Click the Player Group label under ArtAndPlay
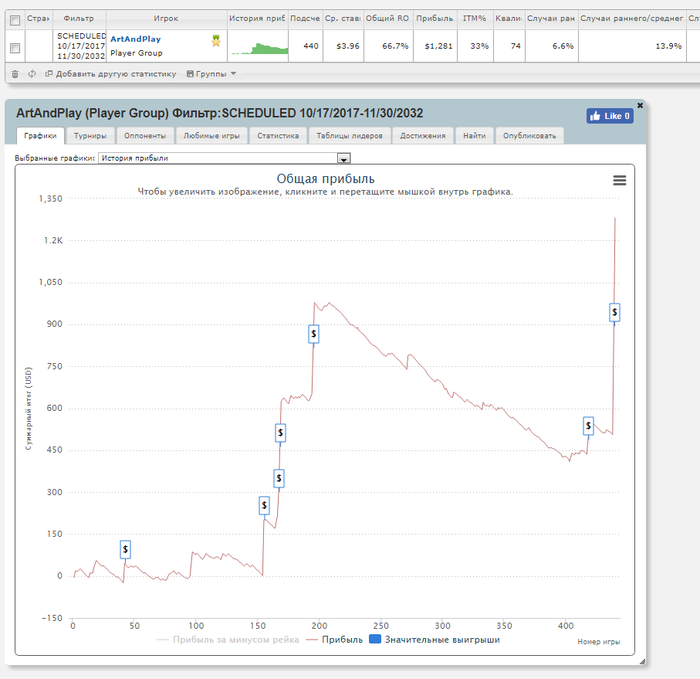700x679 pixels. pyautogui.click(x=136, y=53)
